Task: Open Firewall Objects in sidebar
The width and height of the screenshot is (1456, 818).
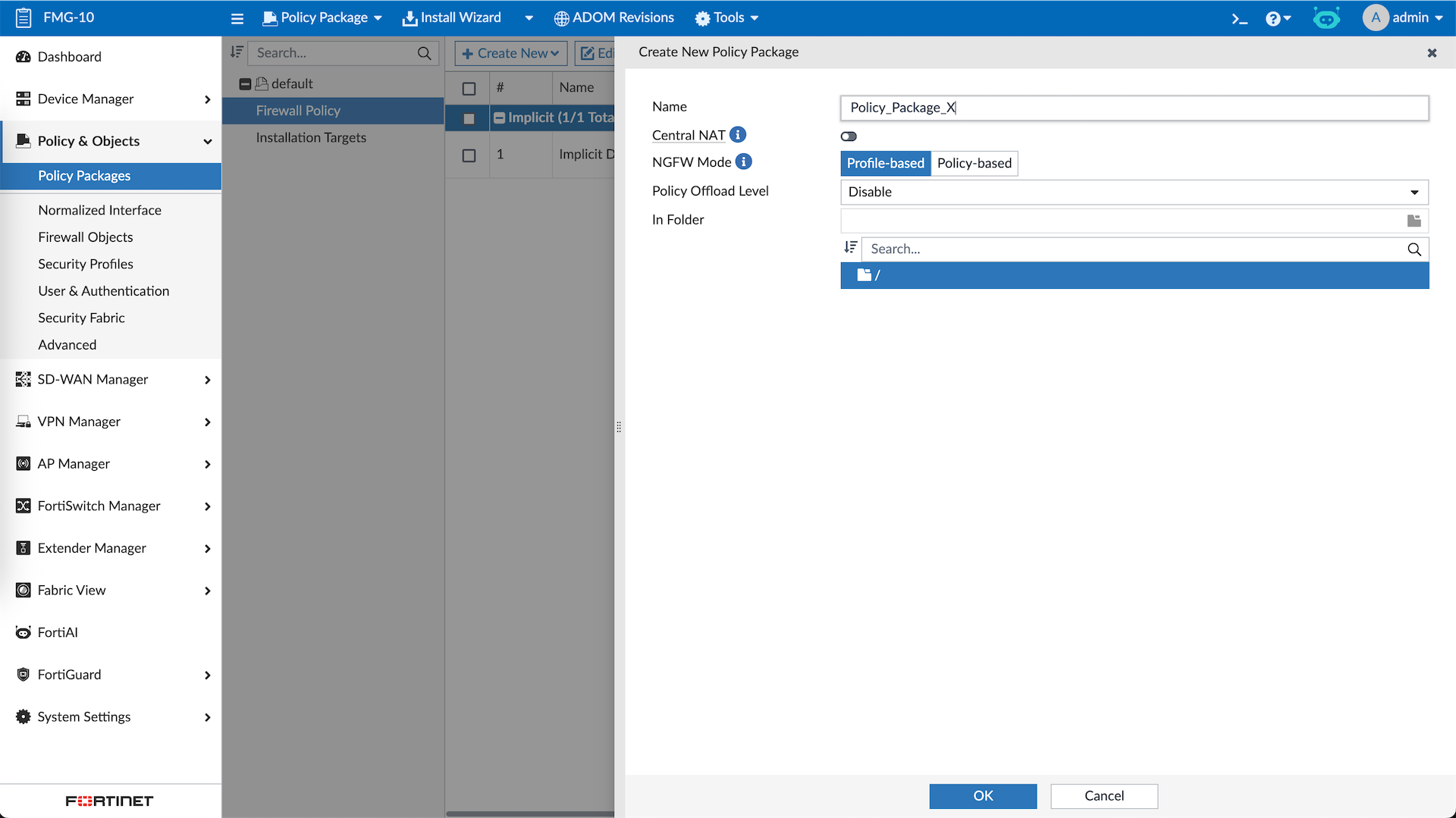Action: 86,237
